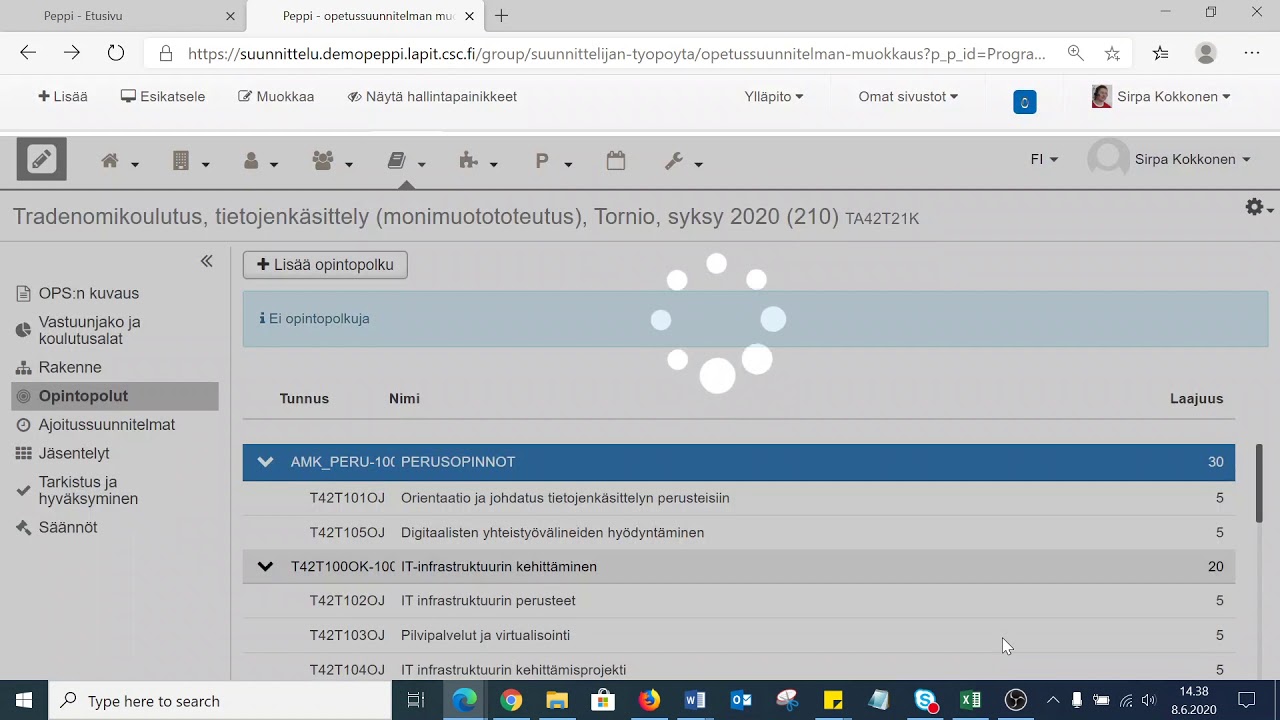Open Outlook from the taskbar
Viewport: 1280px width, 720px height.
point(741,700)
